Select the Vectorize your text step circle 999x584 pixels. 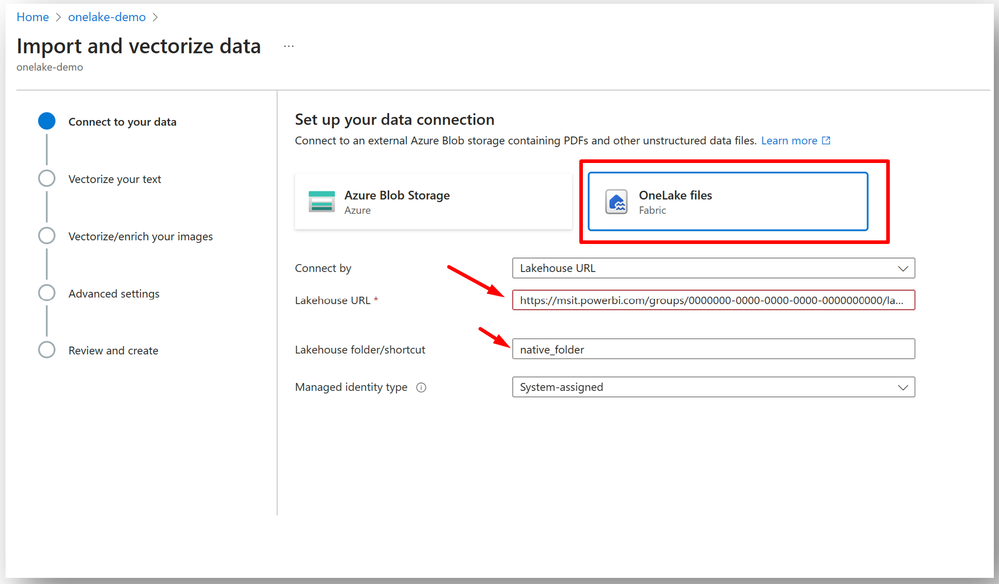click(47, 178)
